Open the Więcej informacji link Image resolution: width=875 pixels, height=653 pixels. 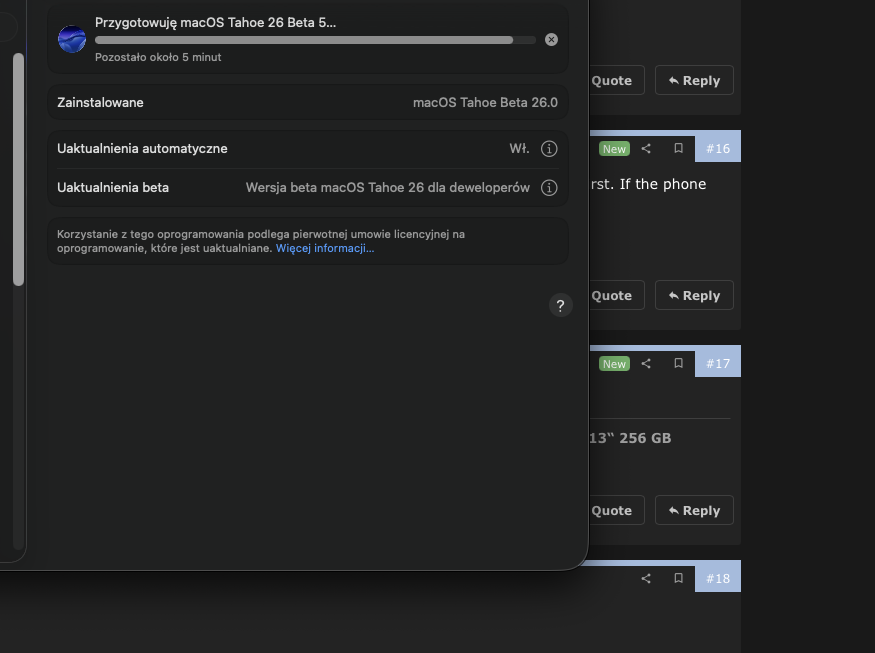coord(325,248)
